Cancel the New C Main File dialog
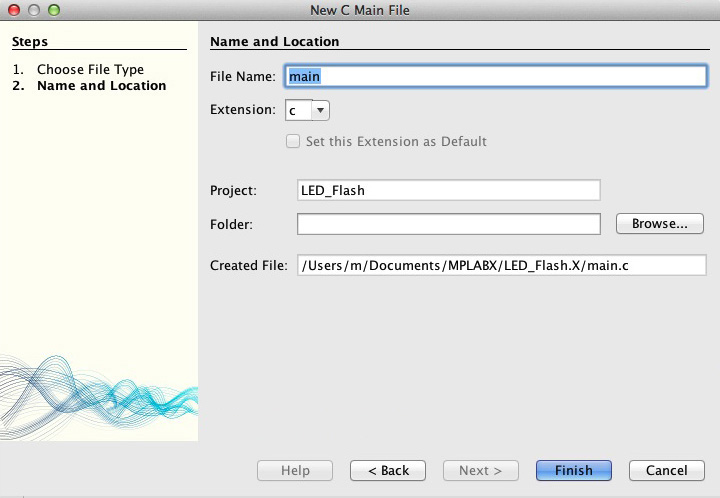The image size is (720, 498). (666, 470)
